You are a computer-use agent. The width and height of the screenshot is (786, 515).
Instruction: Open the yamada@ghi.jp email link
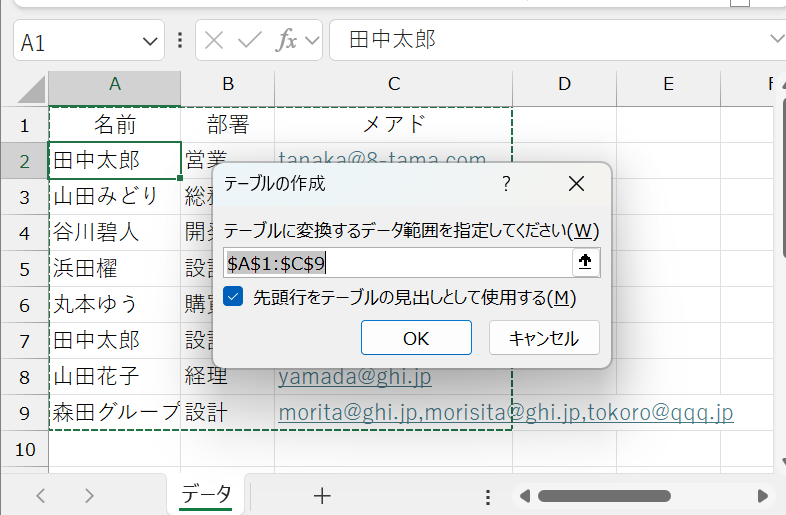point(354,376)
